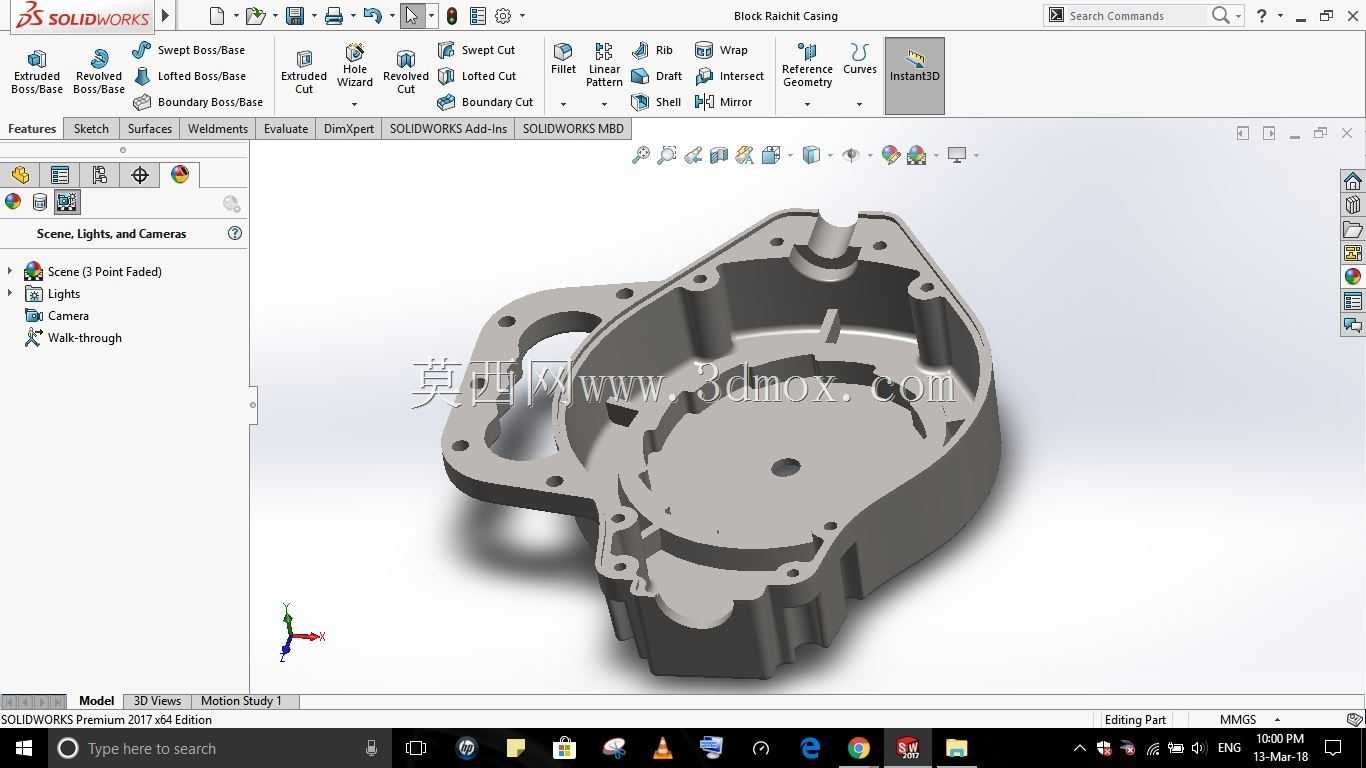The image size is (1366, 768).
Task: Click the Undo icon
Action: [x=373, y=16]
